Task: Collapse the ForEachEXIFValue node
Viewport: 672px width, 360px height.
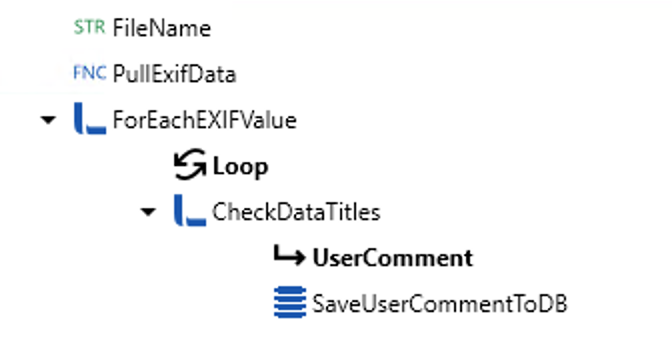Action: (48, 120)
